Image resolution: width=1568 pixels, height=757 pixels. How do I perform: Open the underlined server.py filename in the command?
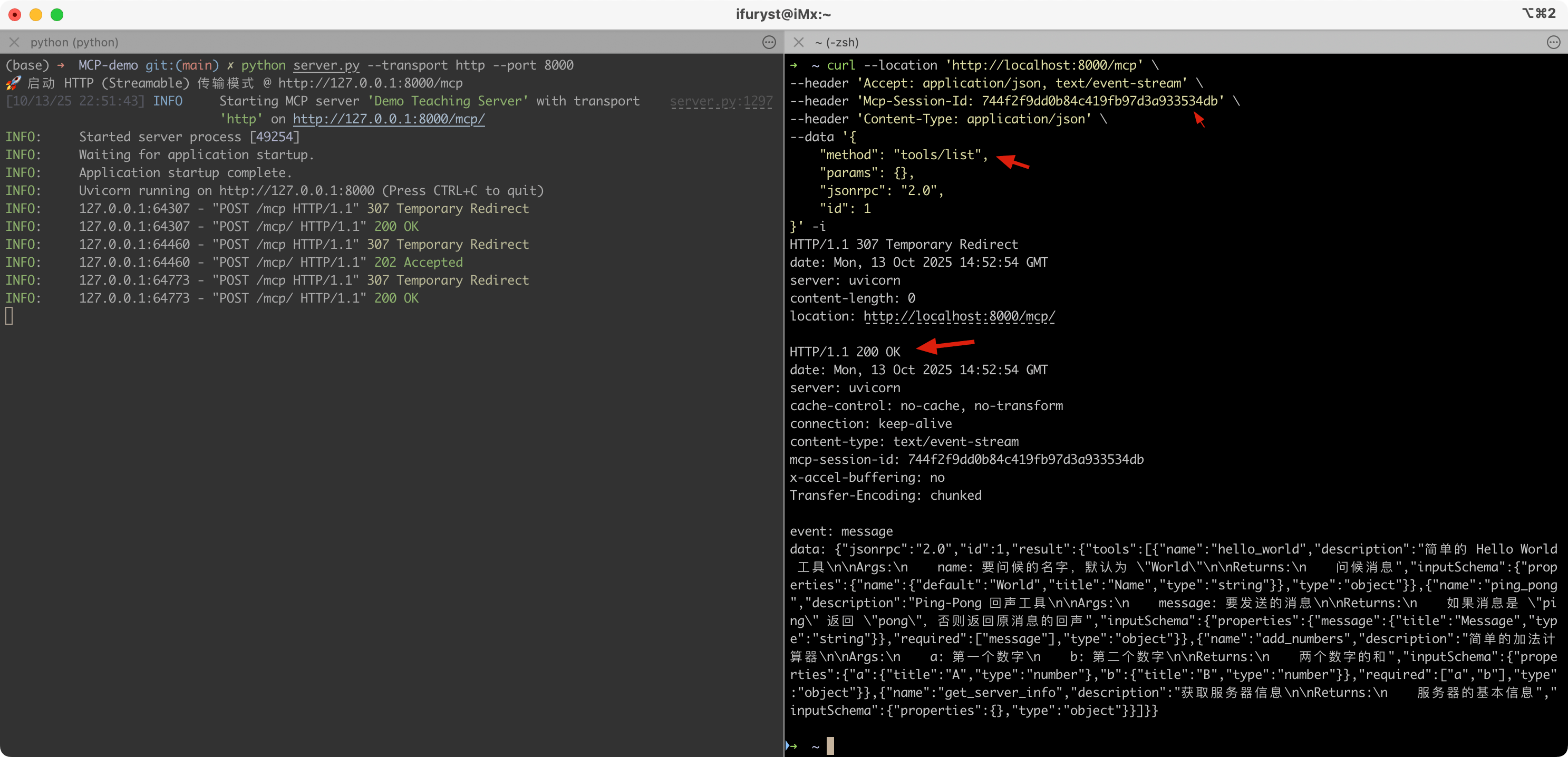(326, 65)
